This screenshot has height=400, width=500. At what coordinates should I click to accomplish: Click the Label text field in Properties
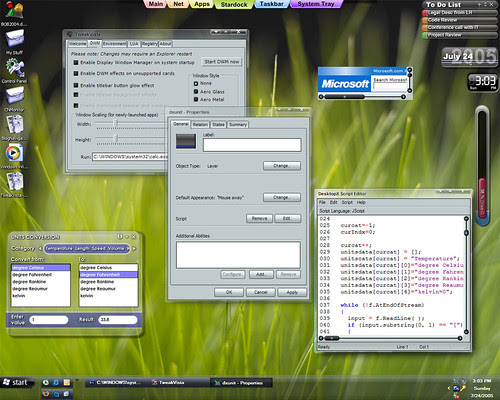pyautogui.click(x=252, y=145)
